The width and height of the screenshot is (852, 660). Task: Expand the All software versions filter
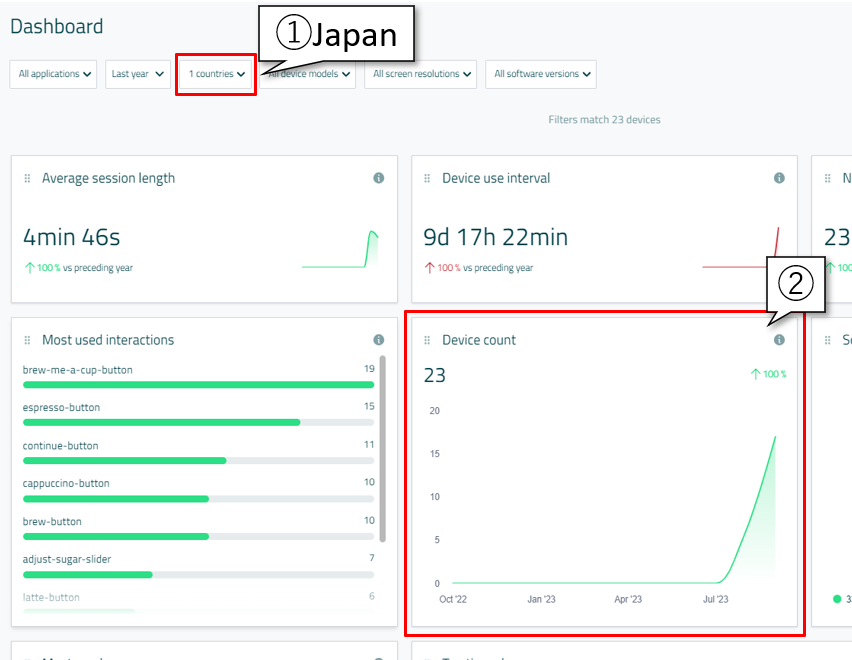(x=540, y=74)
